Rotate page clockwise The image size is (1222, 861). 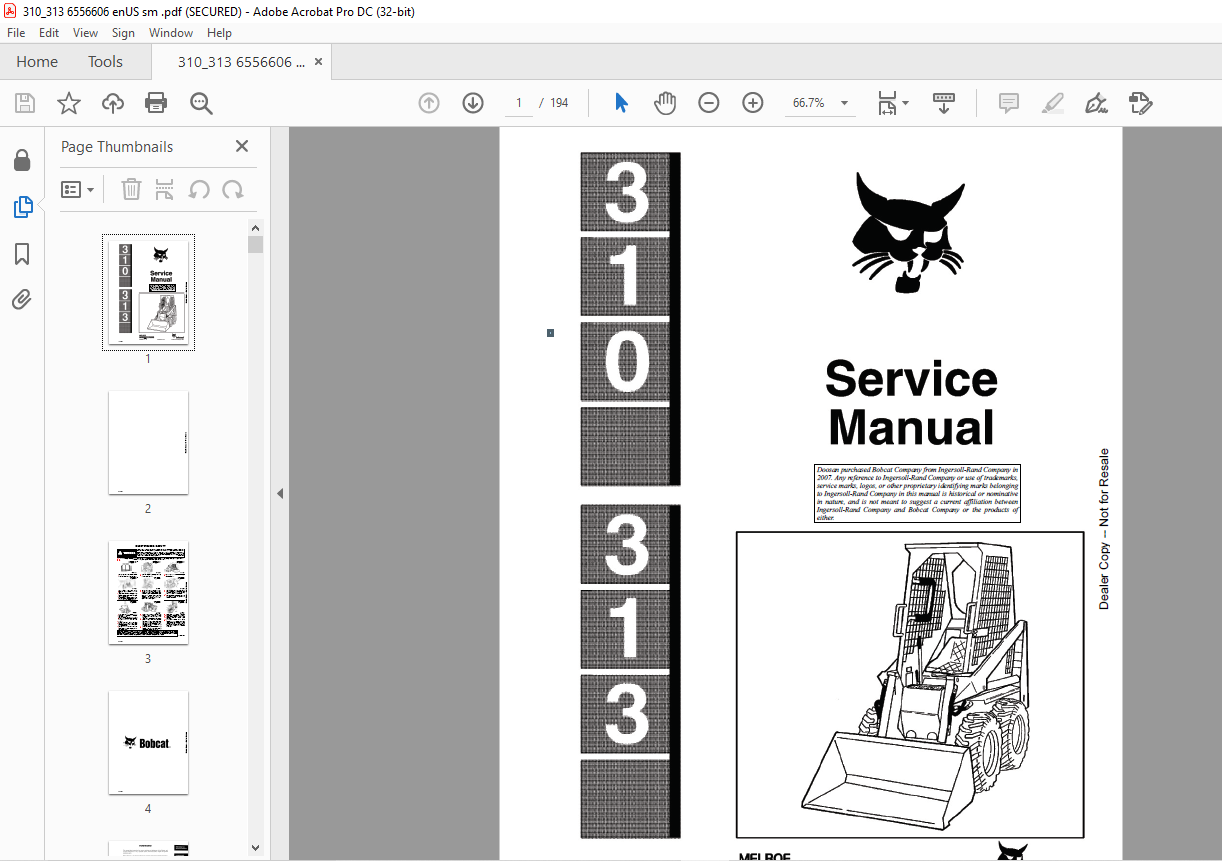[x=233, y=189]
